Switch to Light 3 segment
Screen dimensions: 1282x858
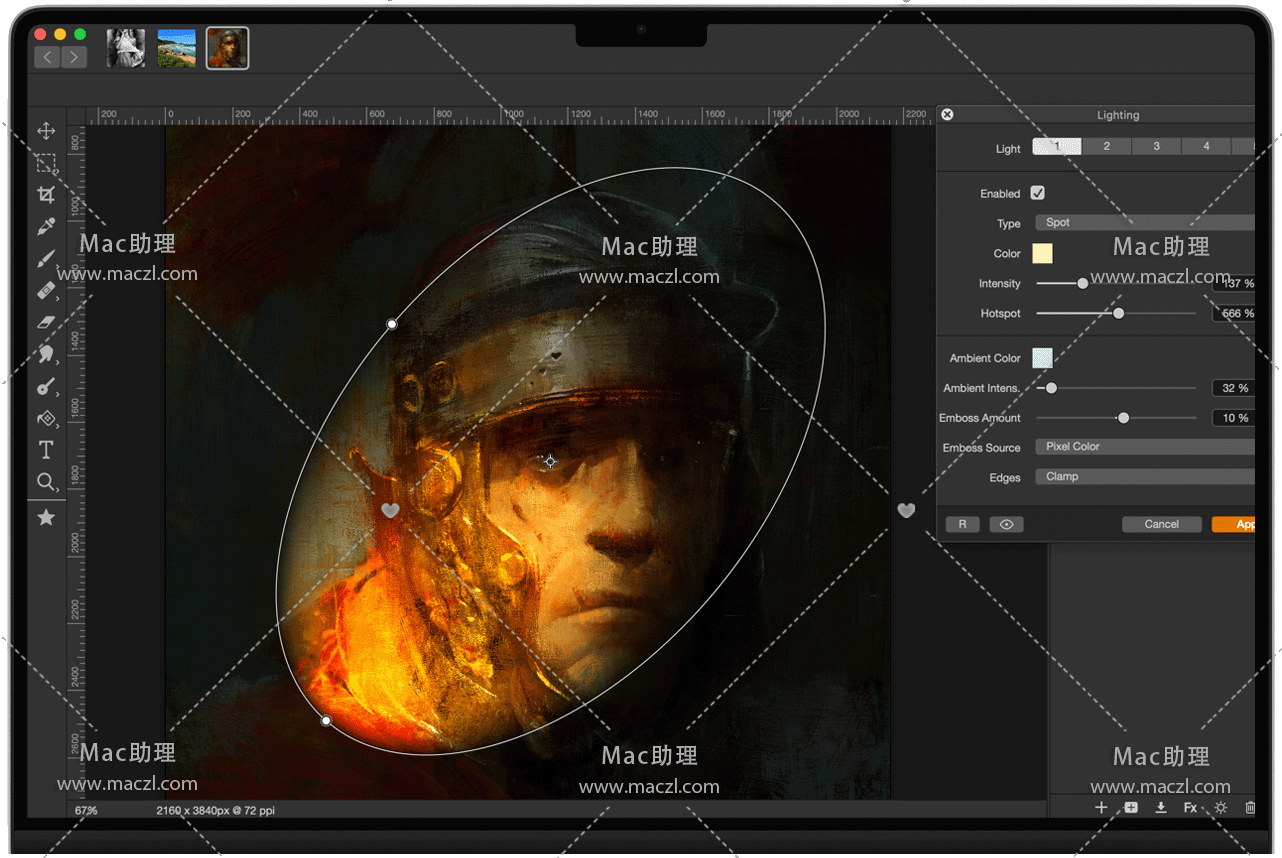(1156, 146)
